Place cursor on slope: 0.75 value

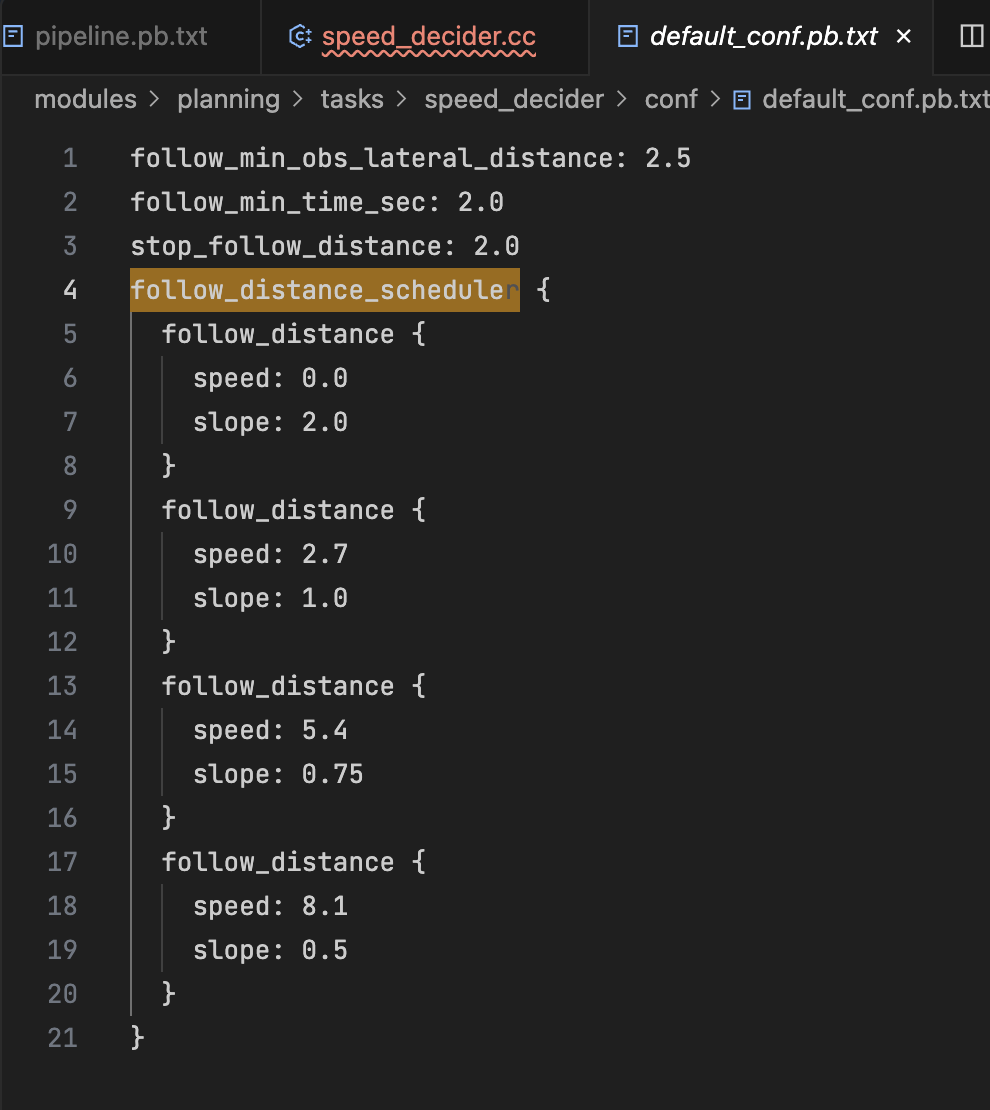[x=332, y=774]
